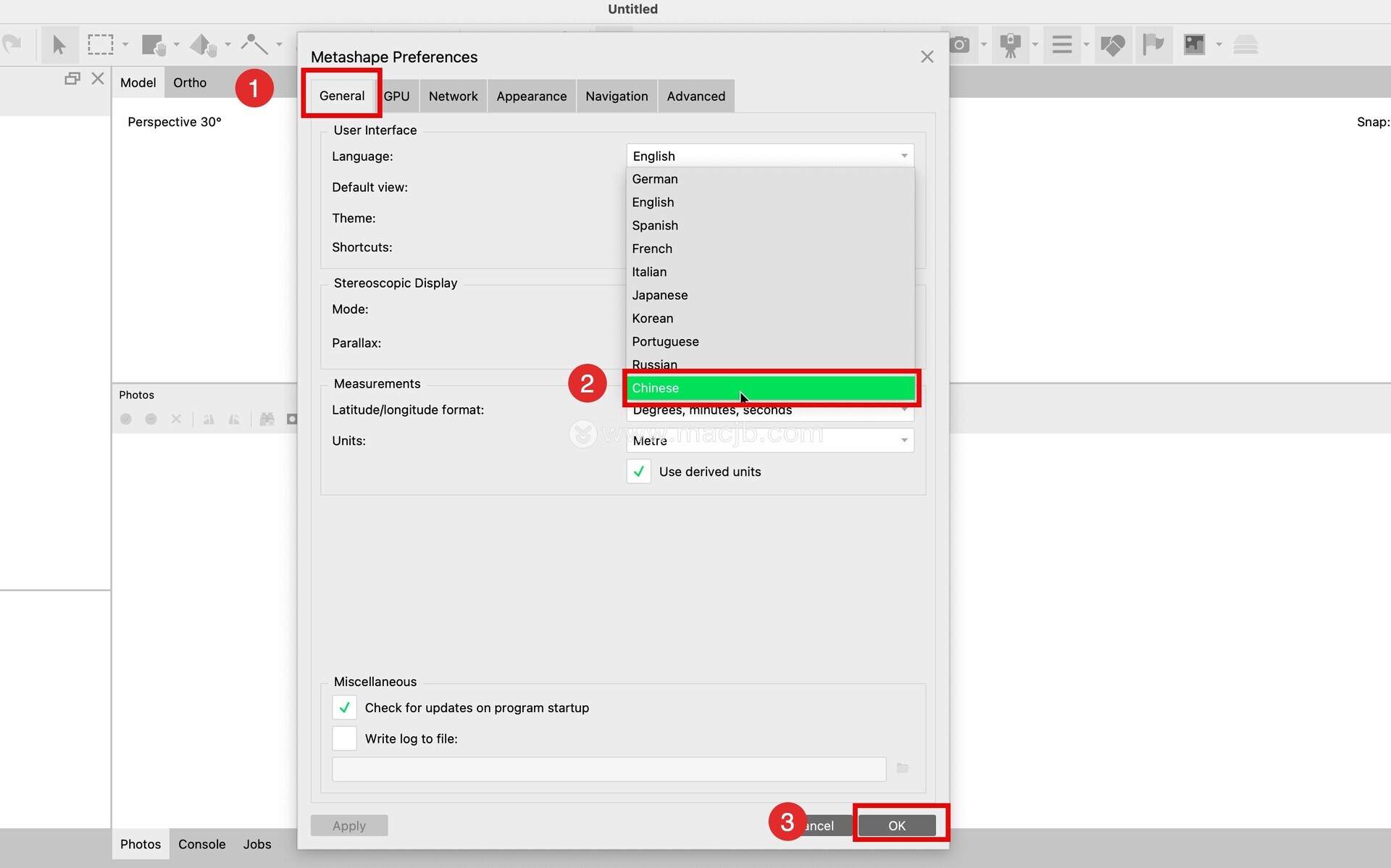Choose the ruler measurement tool
The height and width of the screenshot is (868, 1391).
click(x=254, y=44)
